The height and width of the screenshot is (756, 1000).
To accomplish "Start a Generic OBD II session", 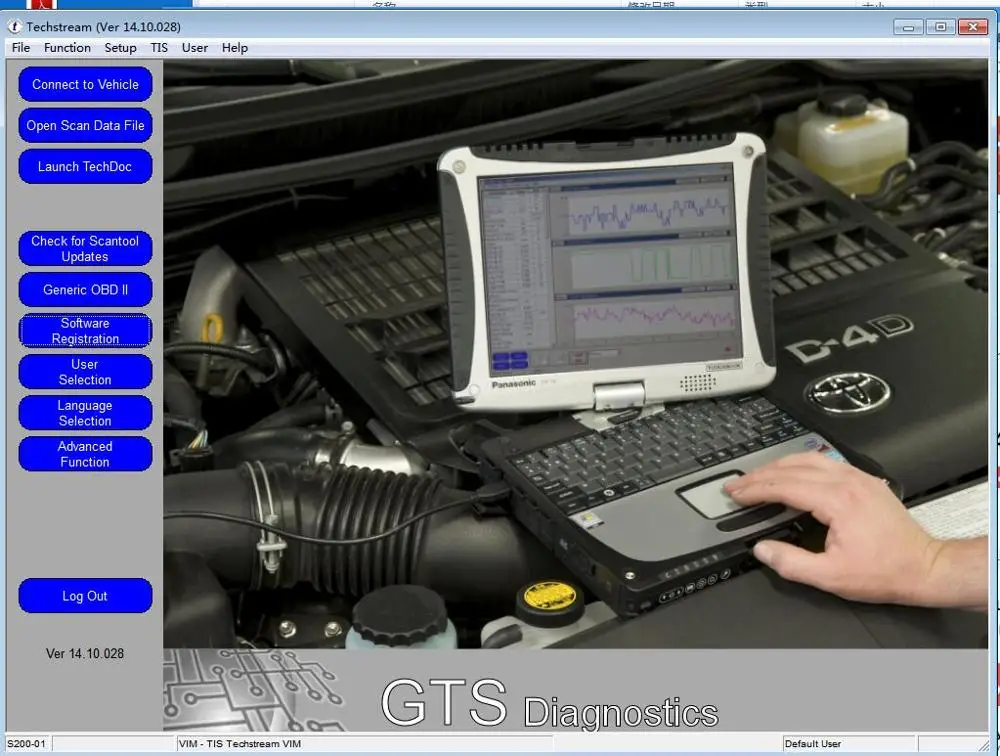I will [85, 290].
